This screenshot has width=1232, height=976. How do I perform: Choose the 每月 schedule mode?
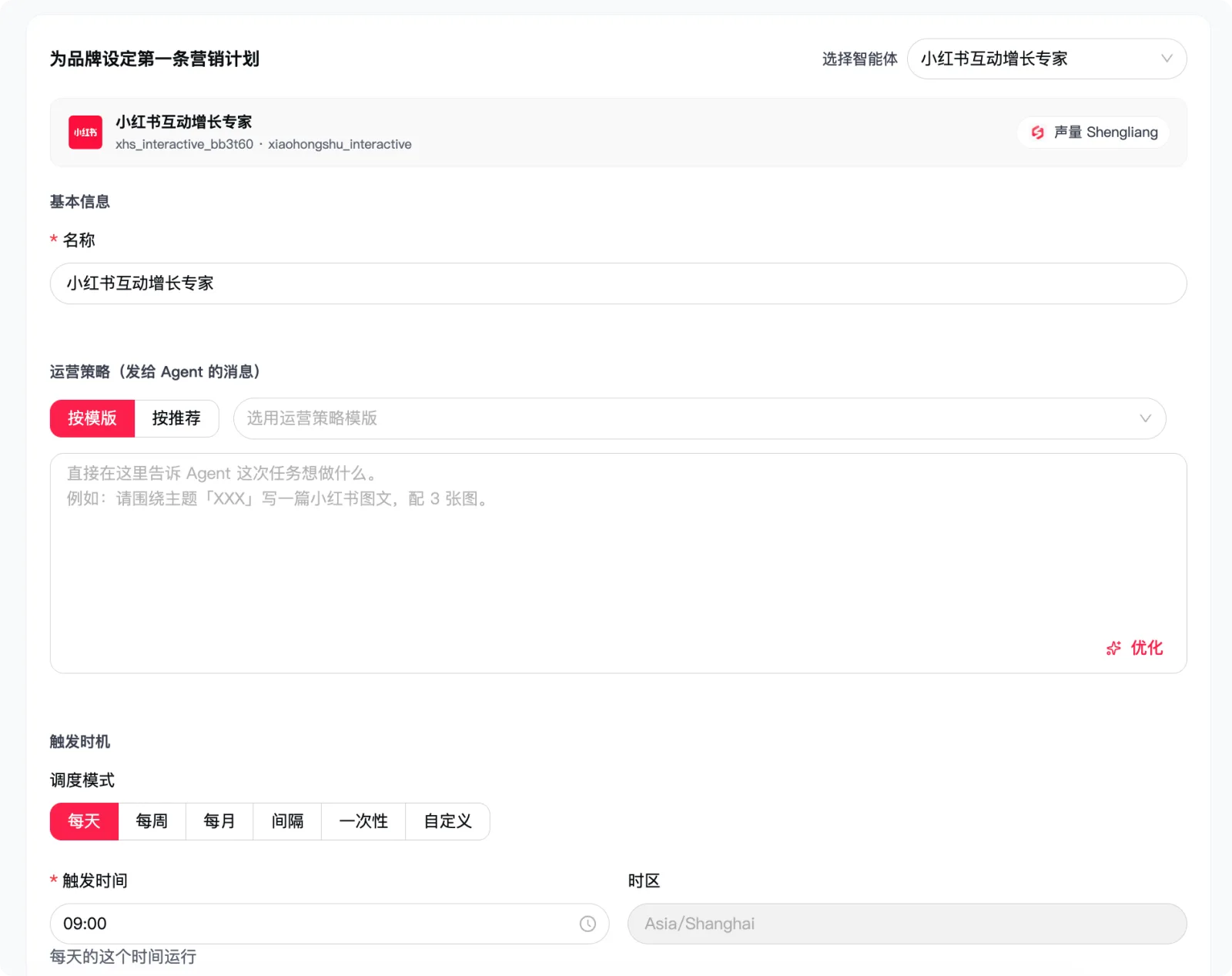[219, 821]
